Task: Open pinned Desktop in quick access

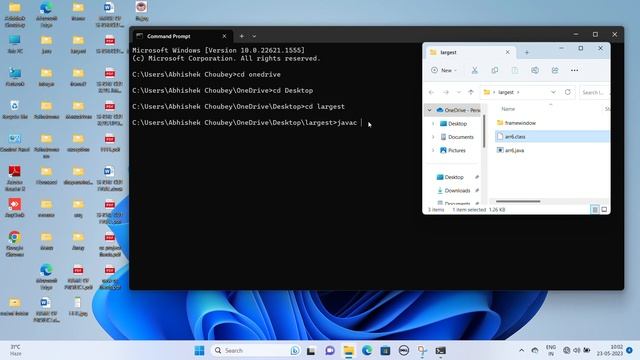Action: [x=450, y=177]
